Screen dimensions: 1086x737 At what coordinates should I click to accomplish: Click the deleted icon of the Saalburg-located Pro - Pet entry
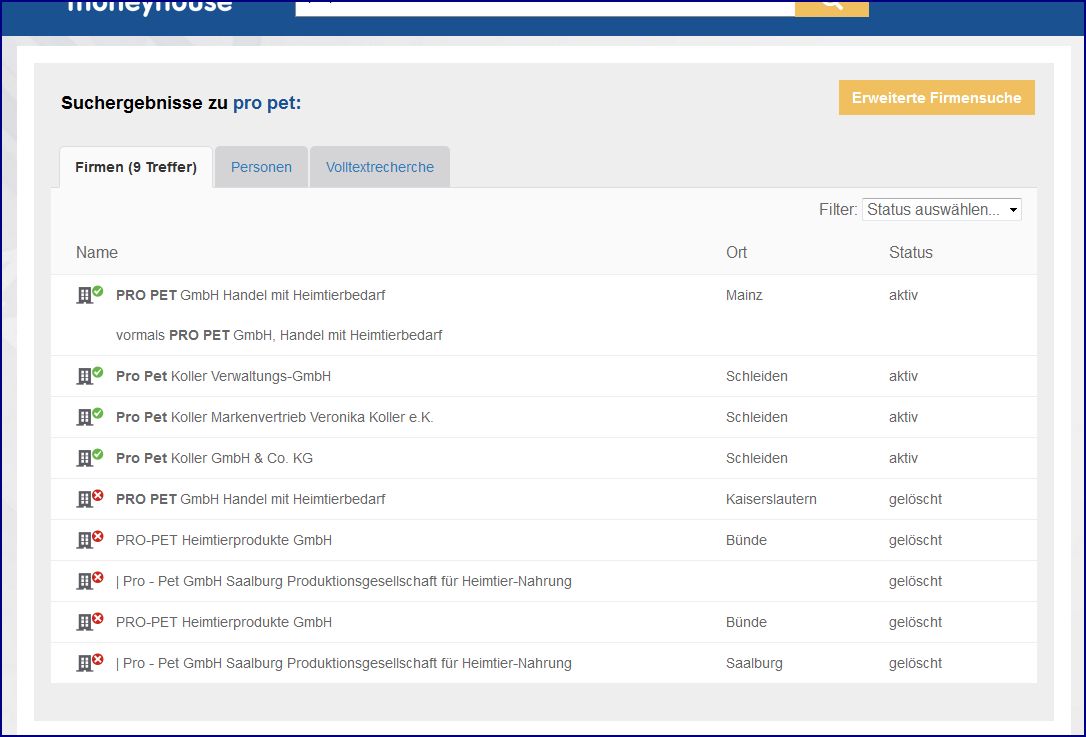pos(90,663)
